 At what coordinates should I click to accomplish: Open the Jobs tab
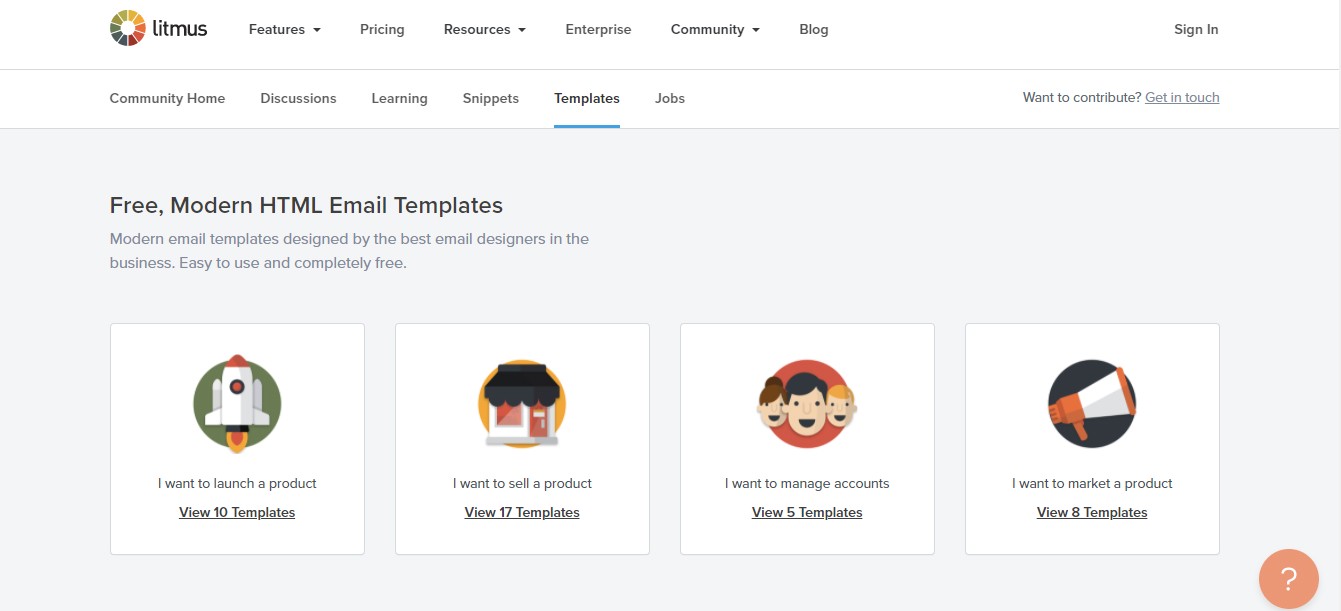(x=670, y=98)
